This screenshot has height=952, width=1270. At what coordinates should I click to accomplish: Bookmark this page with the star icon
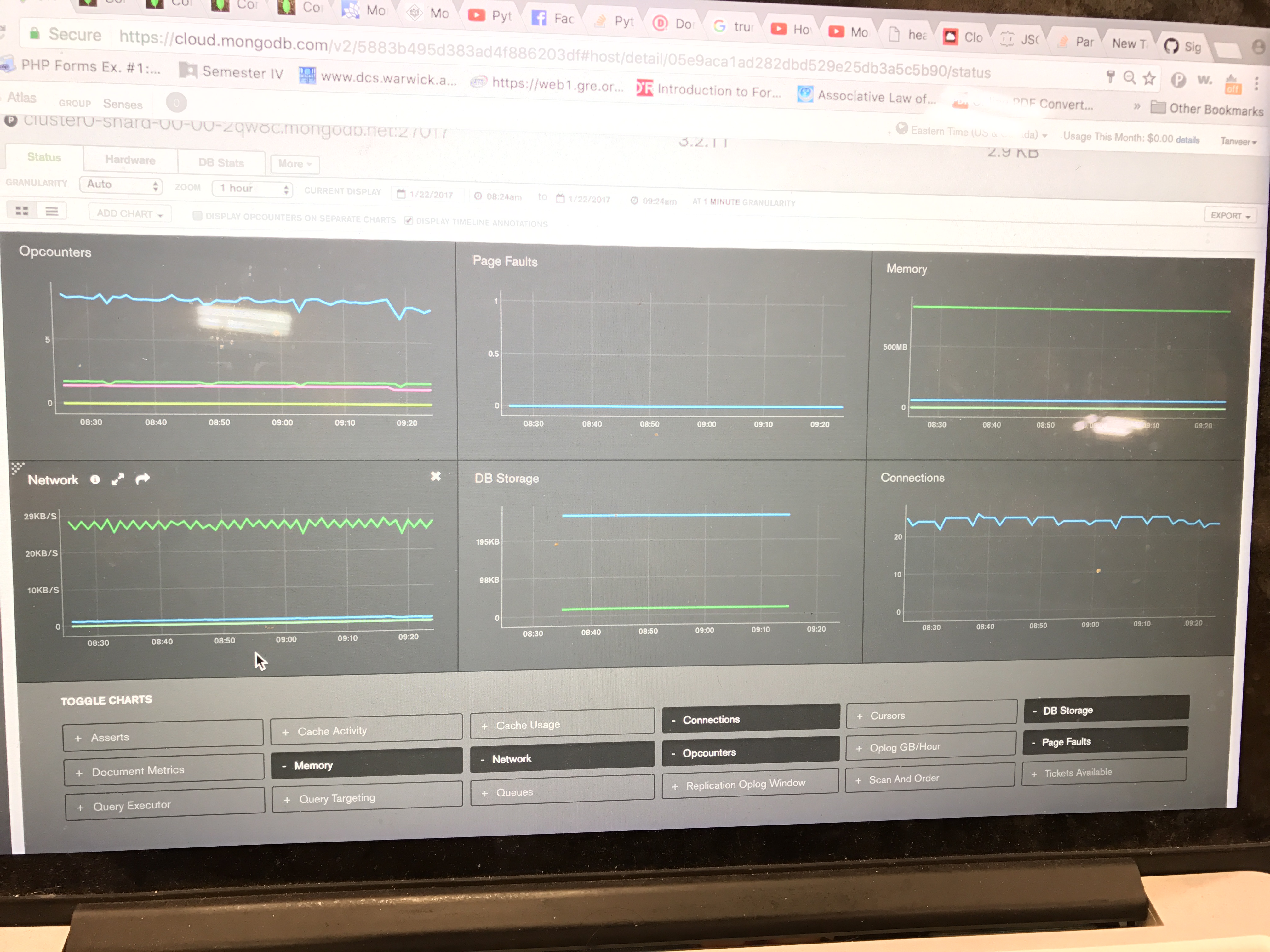(x=1149, y=78)
